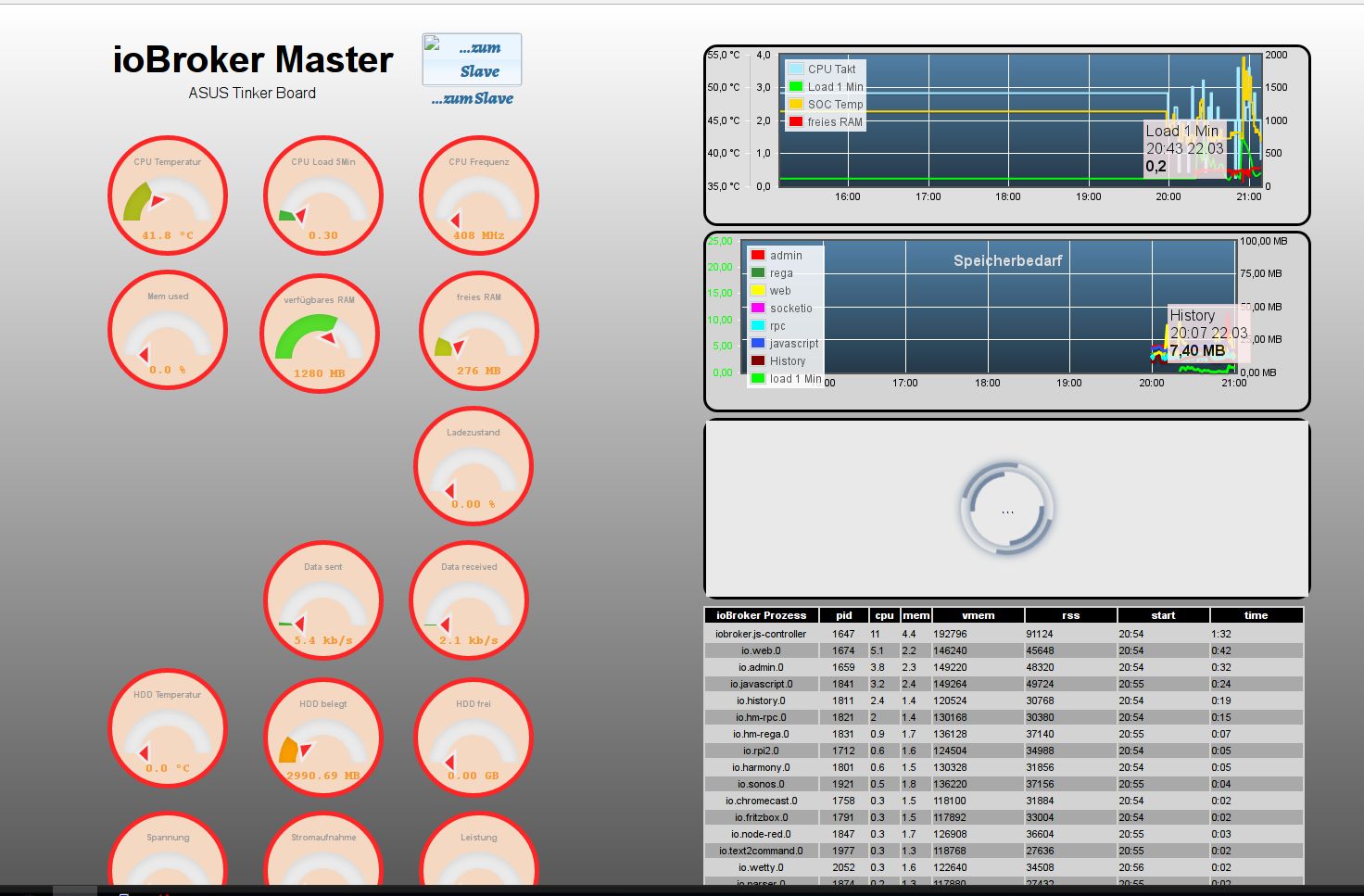The width and height of the screenshot is (1364, 896).
Task: Select the io.wetty.0 process row
Action: point(1004,867)
